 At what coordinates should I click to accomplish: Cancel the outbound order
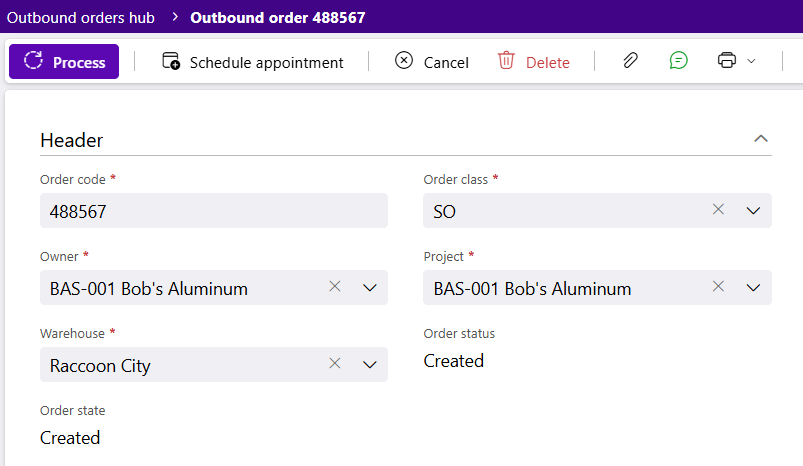pyautogui.click(x=432, y=62)
